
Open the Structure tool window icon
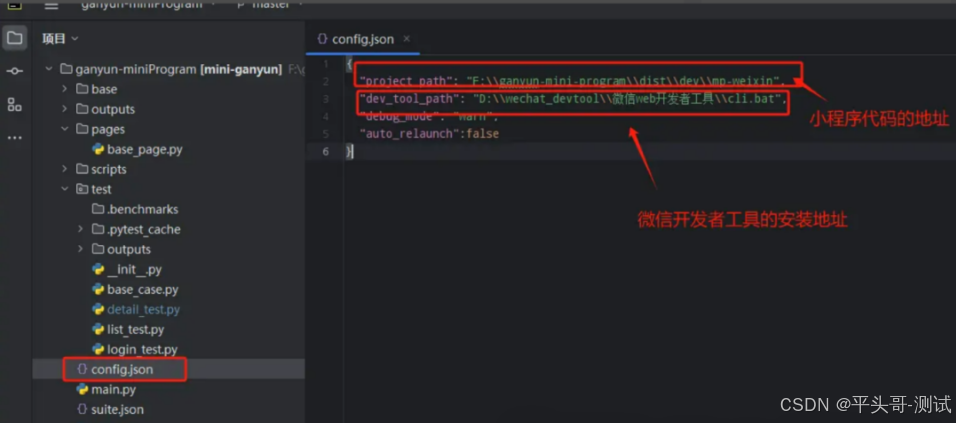15,104
